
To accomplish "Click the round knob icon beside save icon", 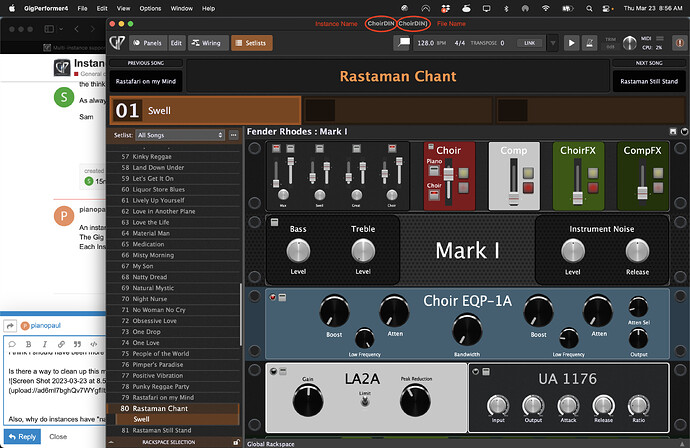I will 684,132.
